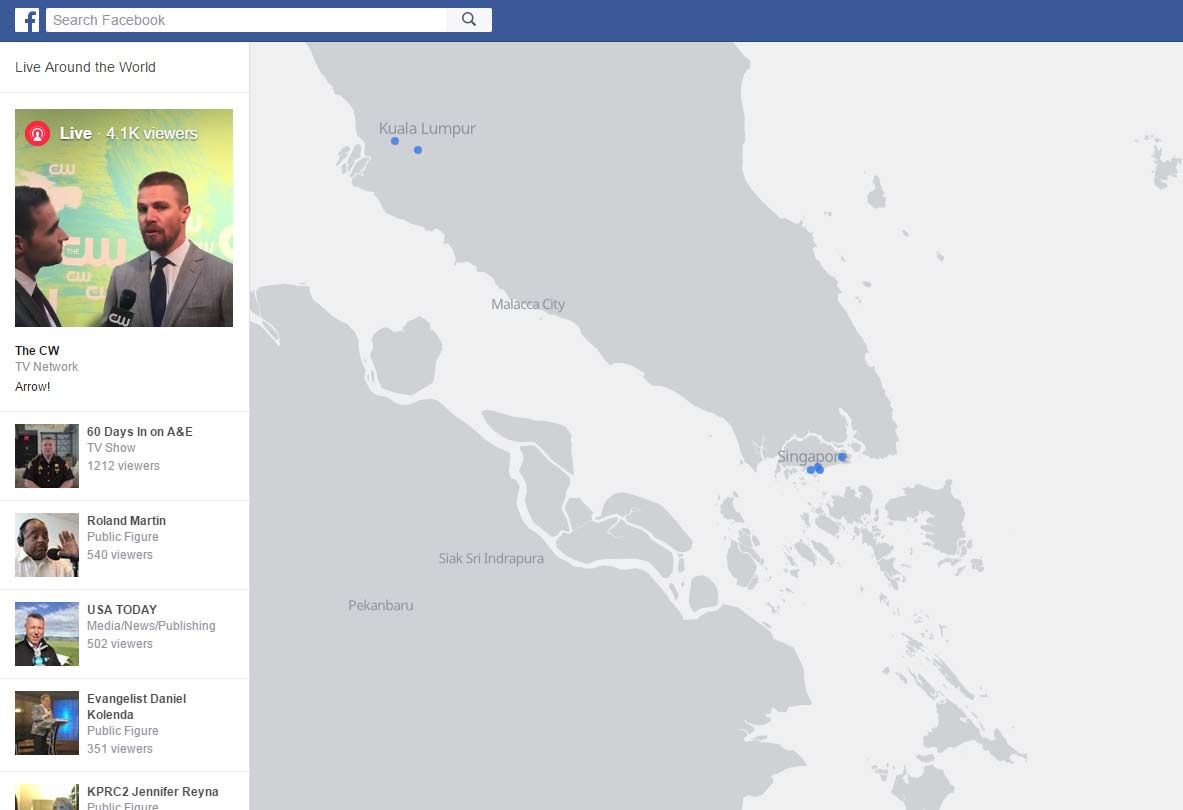Image resolution: width=1183 pixels, height=810 pixels.
Task: Click the search magnifying glass icon
Action: [x=468, y=19]
